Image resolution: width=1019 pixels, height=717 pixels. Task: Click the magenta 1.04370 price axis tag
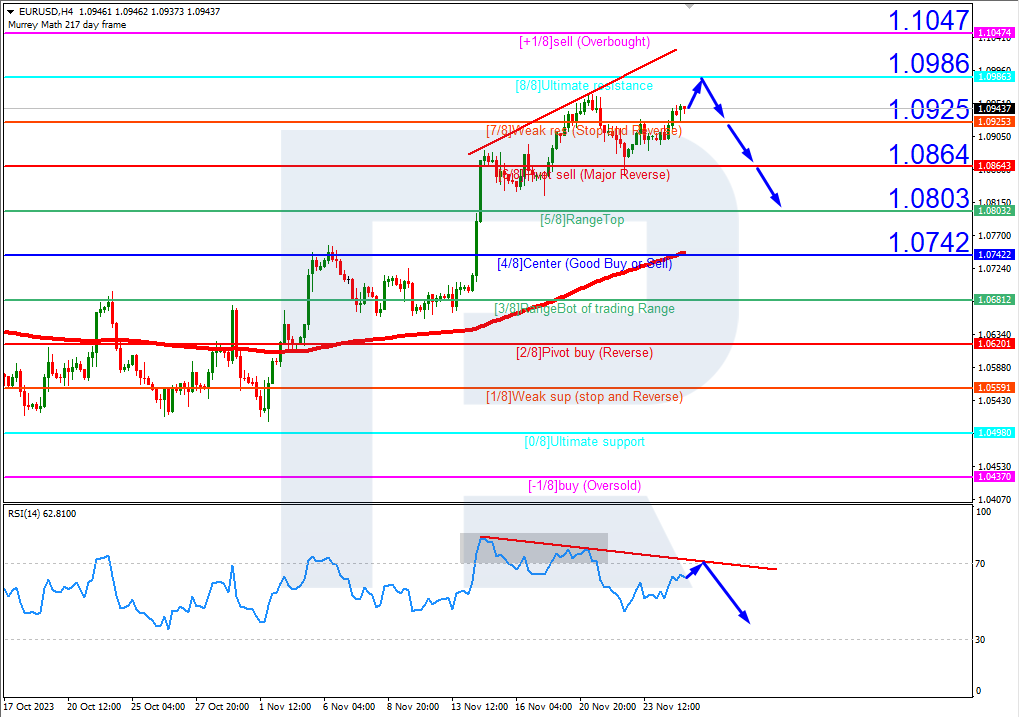(x=994, y=477)
